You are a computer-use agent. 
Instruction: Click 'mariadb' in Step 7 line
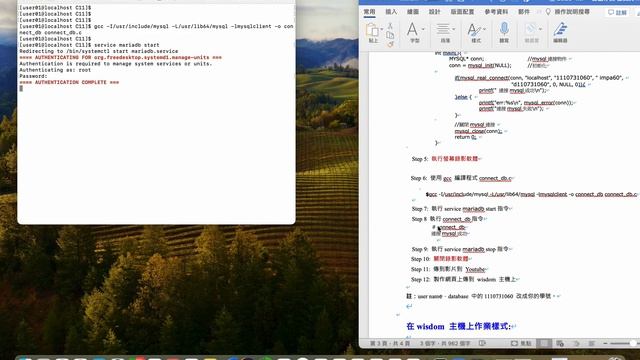tap(473, 209)
